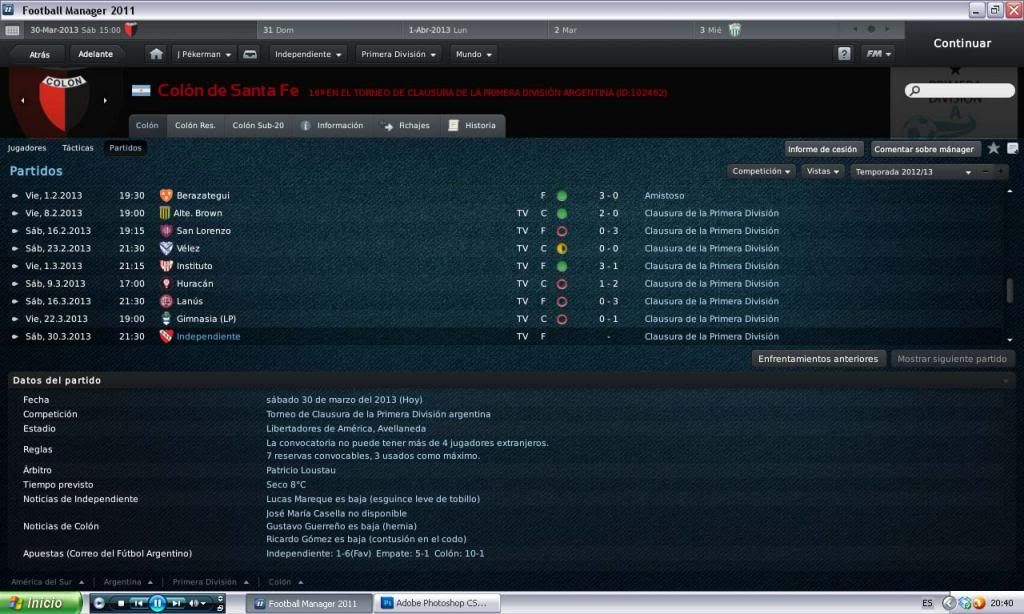
Task: Change season in the Temporada 2012/13 dropdown
Action: pos(913,172)
